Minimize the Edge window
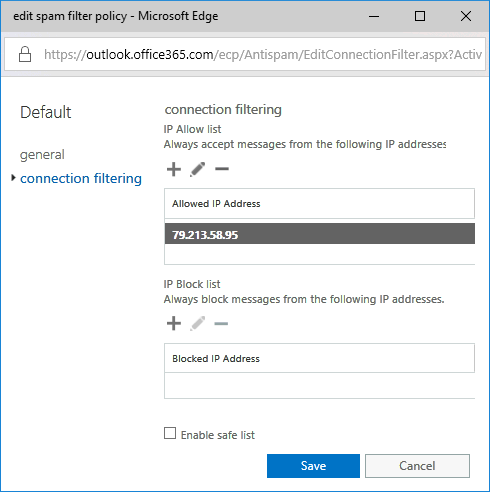 [x=374, y=16]
